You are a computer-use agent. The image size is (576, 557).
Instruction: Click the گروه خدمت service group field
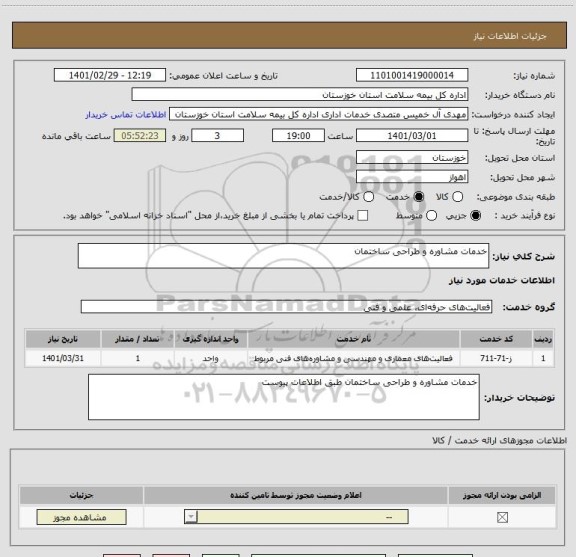click(286, 307)
